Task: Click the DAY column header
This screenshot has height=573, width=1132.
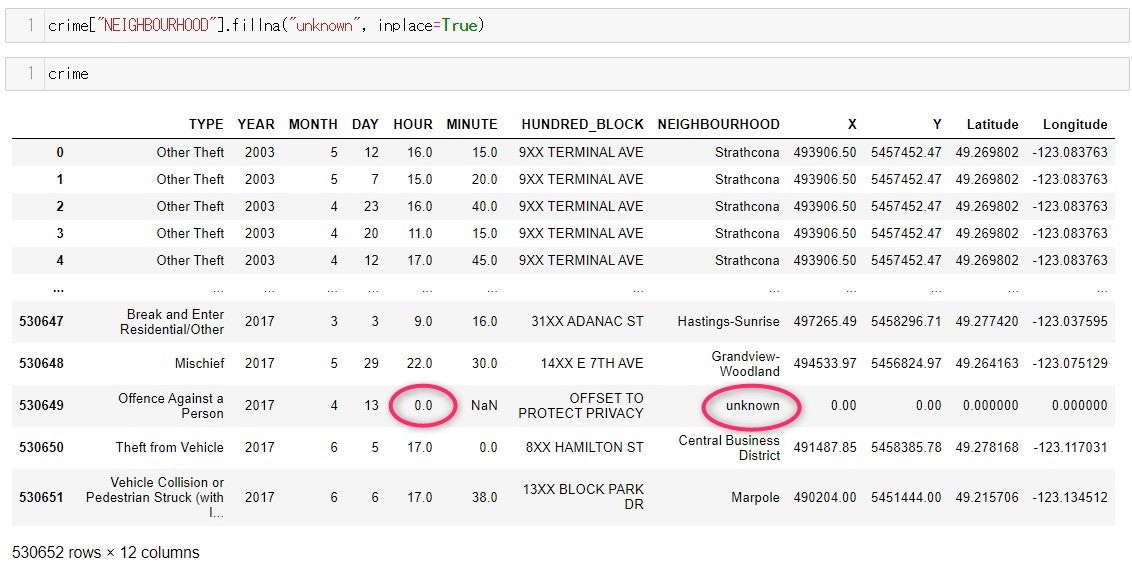Action: 365,124
